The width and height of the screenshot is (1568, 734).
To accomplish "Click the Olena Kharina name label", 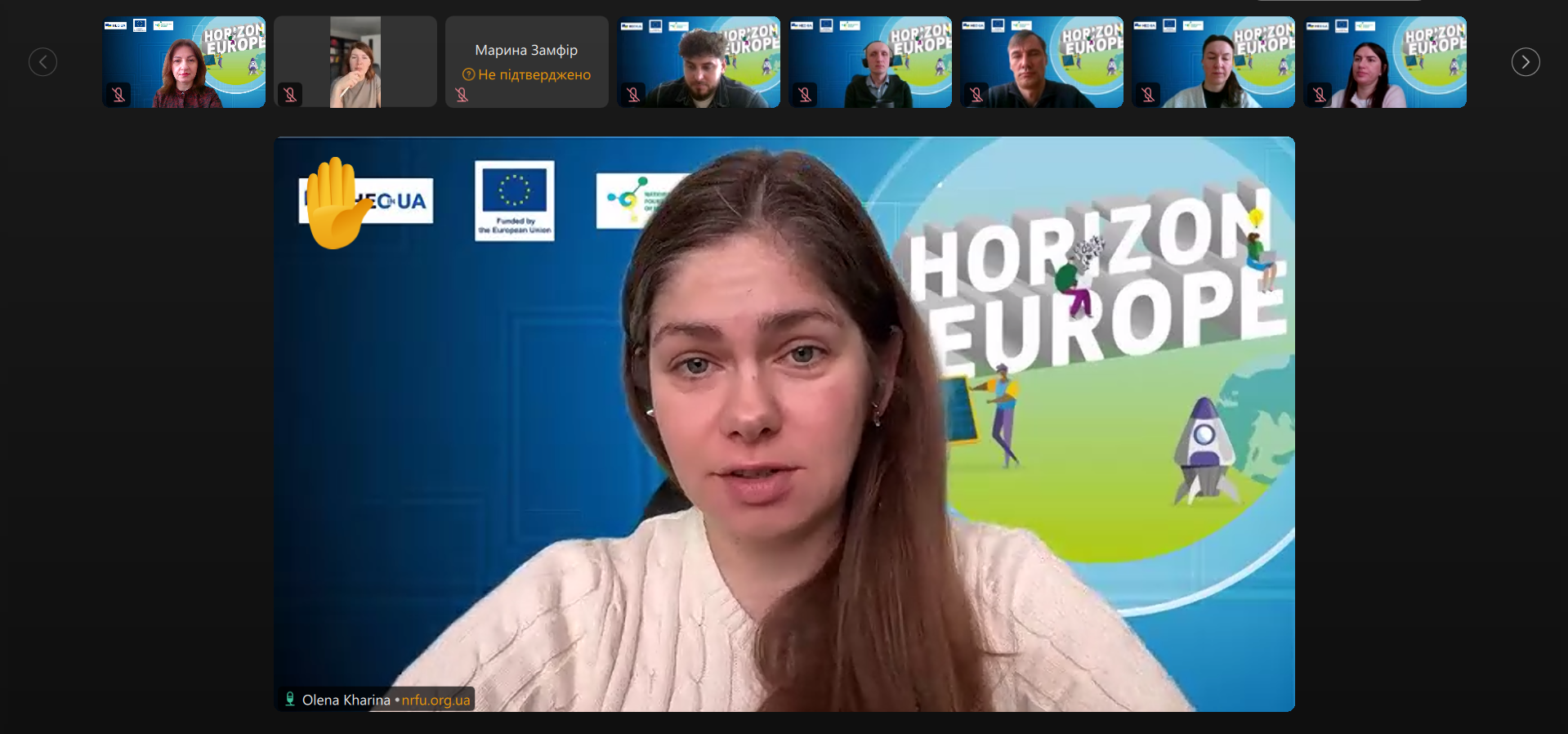I will pos(346,700).
